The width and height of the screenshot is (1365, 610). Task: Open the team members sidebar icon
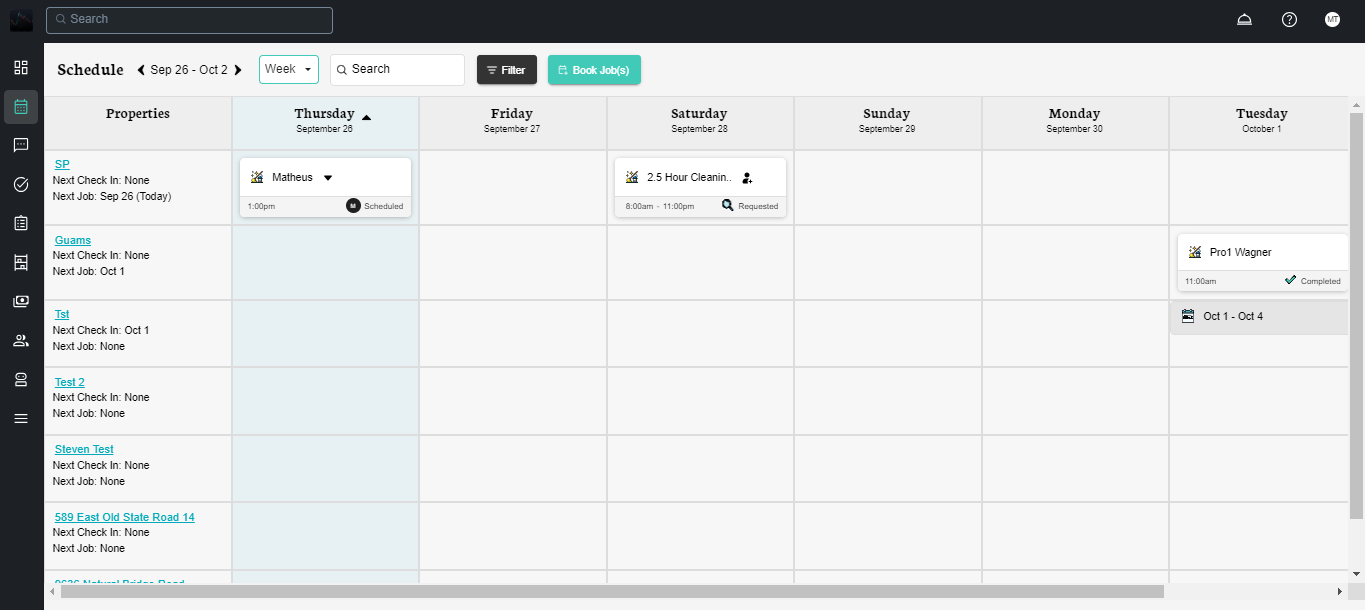coord(21,340)
